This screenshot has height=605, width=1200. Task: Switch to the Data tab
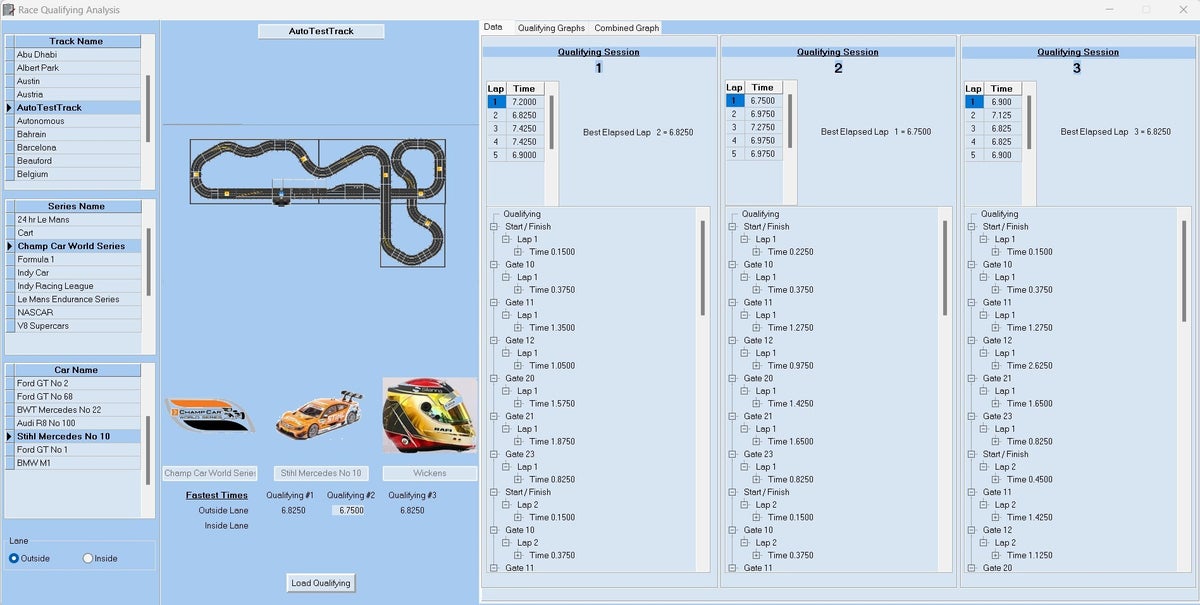click(493, 27)
